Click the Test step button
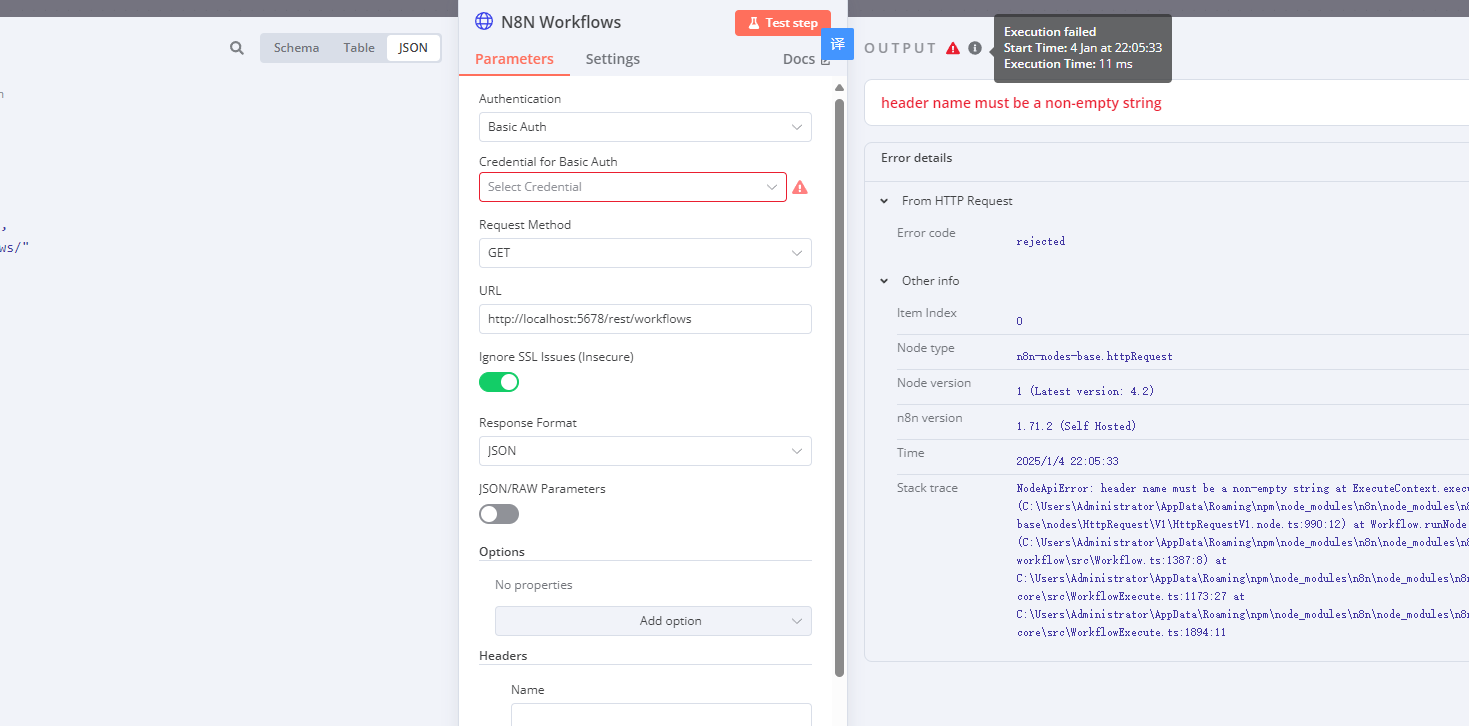This screenshot has height=726, width=1469. click(783, 23)
